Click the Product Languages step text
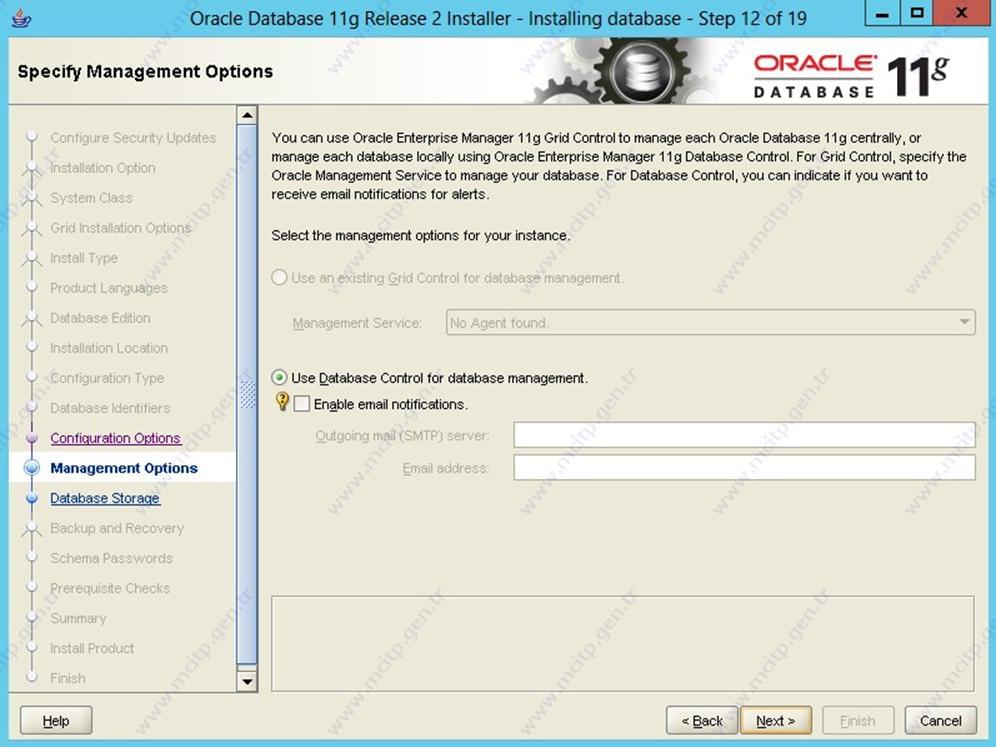 pyautogui.click(x=109, y=288)
